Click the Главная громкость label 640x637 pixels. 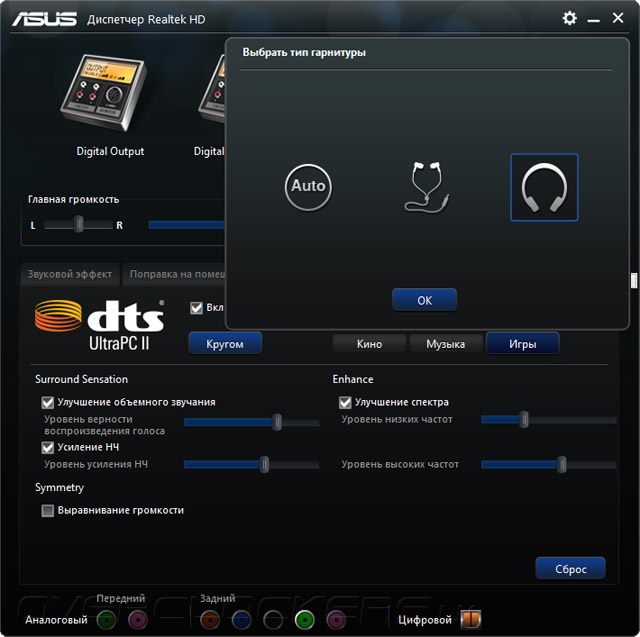[73, 199]
